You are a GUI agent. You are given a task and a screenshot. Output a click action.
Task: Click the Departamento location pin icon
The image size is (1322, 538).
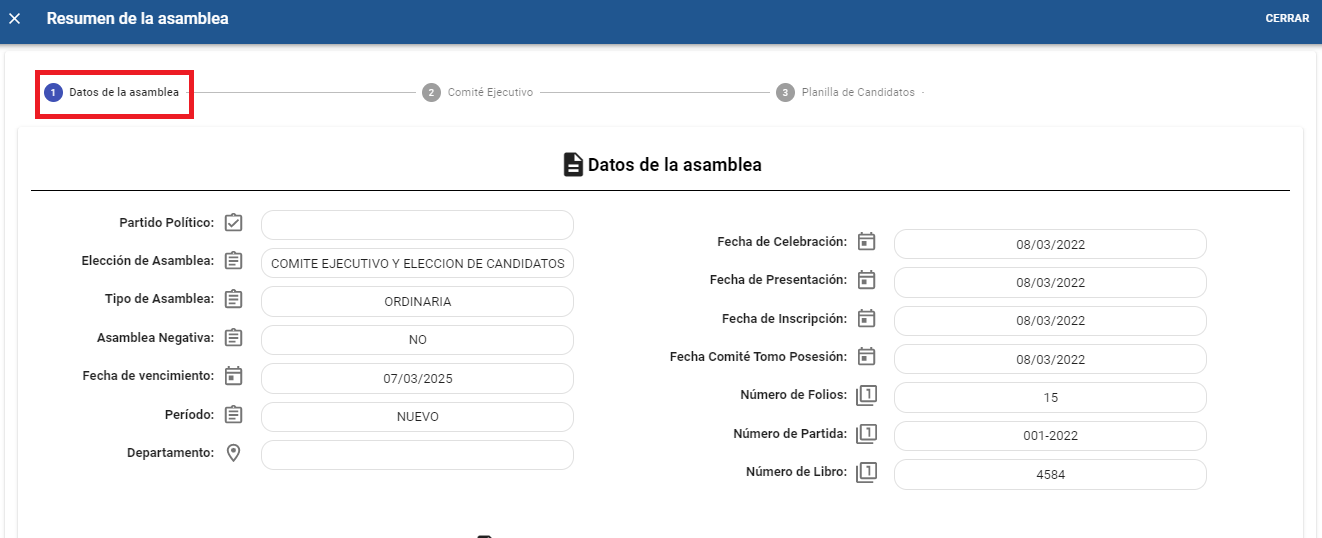pos(233,453)
